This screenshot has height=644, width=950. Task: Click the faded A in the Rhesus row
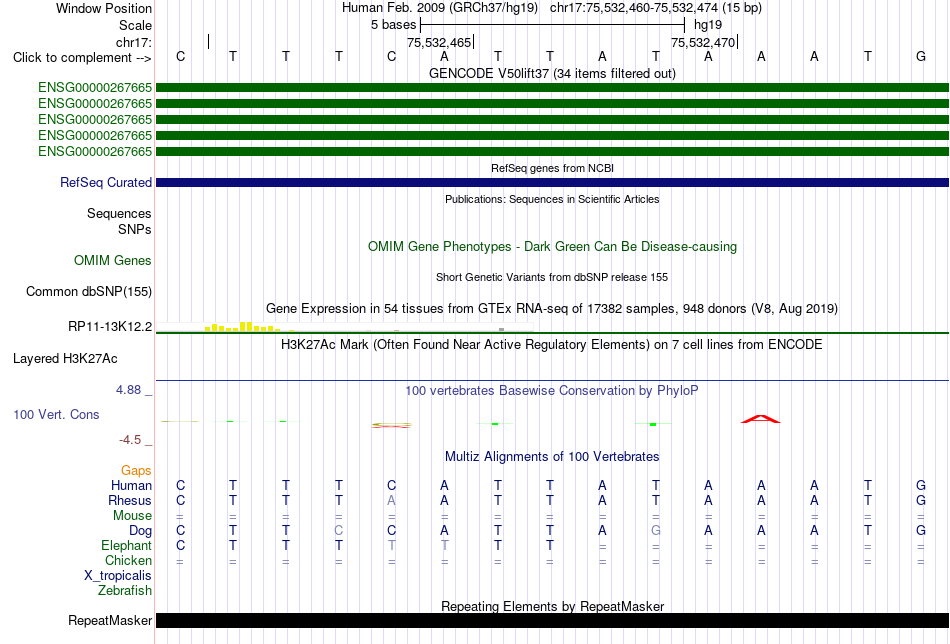pyautogui.click(x=391, y=500)
